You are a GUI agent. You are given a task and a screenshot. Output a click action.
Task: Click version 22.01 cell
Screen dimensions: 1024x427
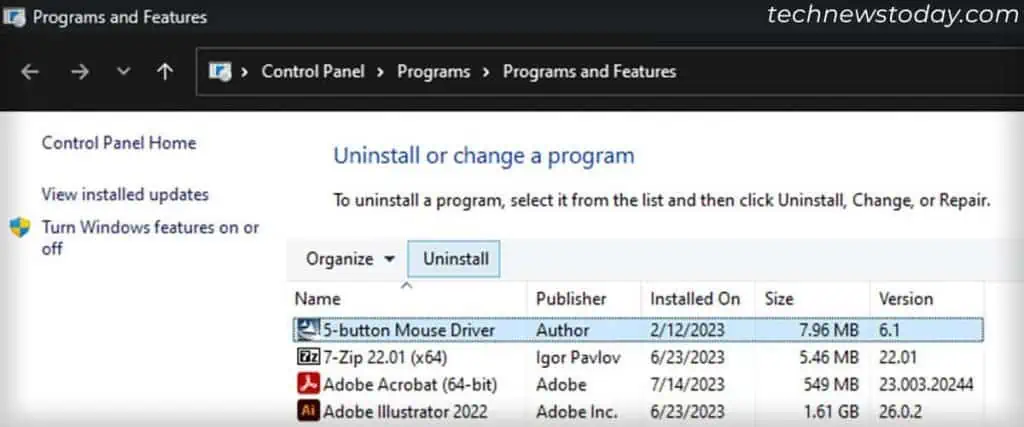point(897,357)
